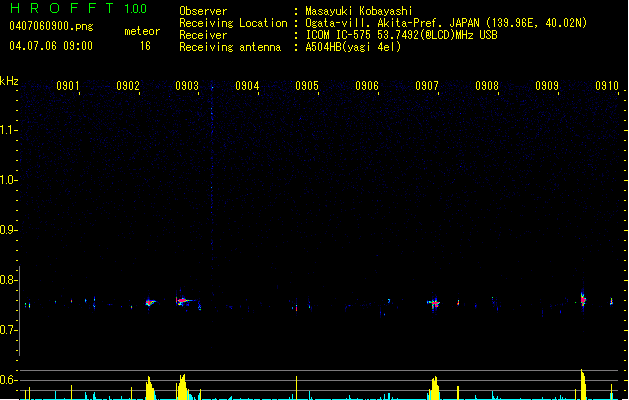
Task: Click the tallest yellow peak after 0909
Action: (x=584, y=384)
